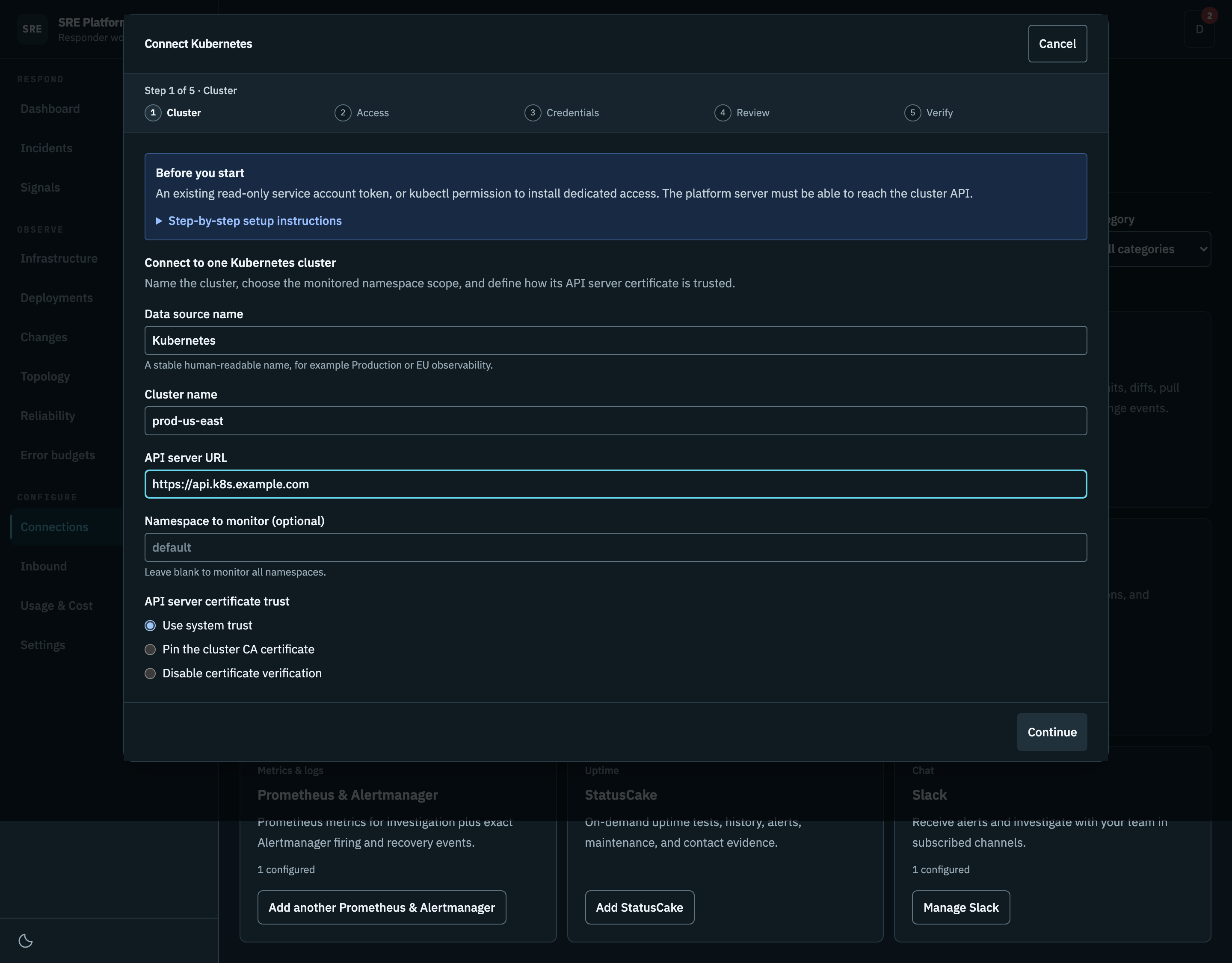Click Manage Slack button
The image size is (1232, 963).
pyautogui.click(x=961, y=907)
